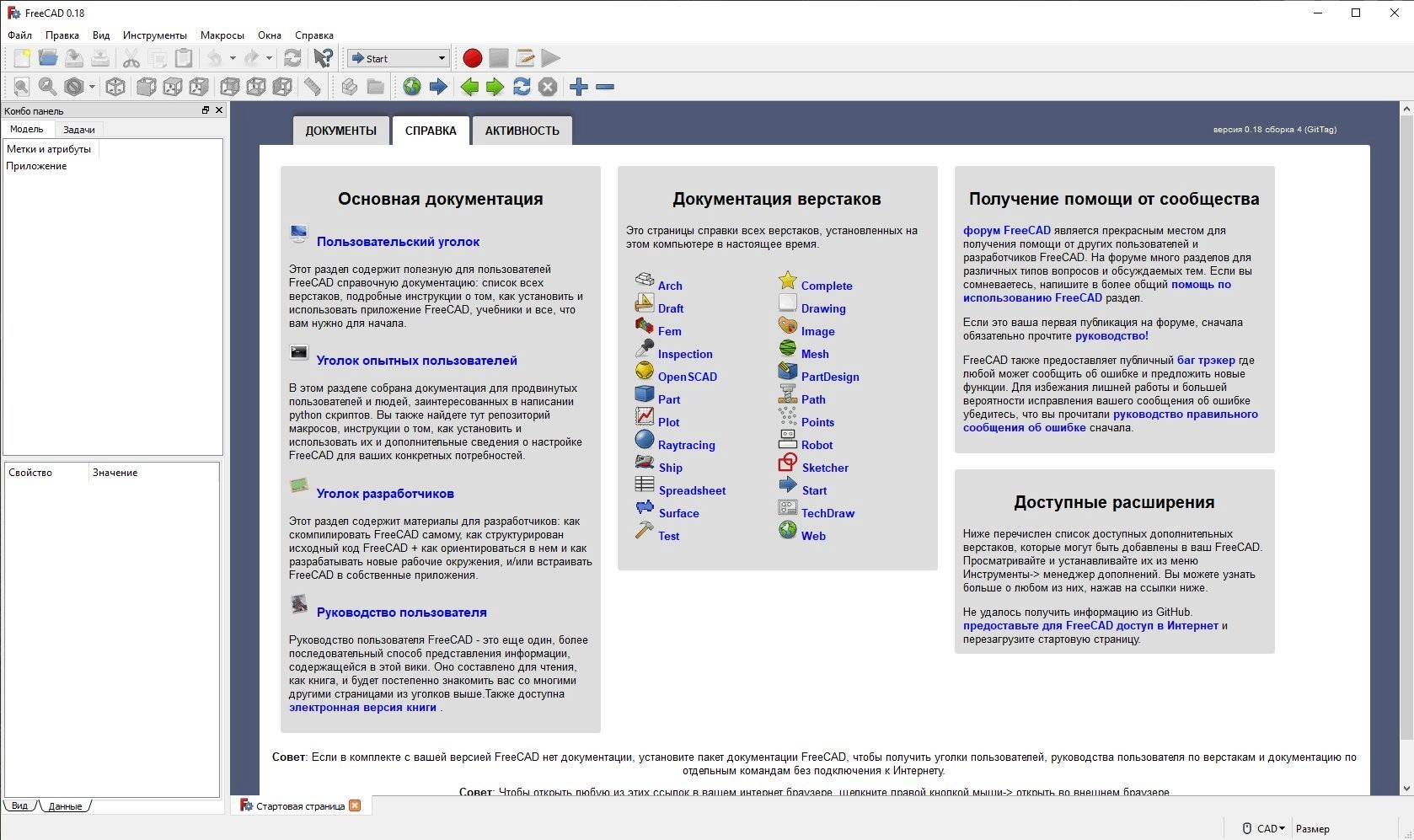Image resolution: width=1414 pixels, height=840 pixels.
Task: Start macro recording with red circle
Action: tap(473, 58)
